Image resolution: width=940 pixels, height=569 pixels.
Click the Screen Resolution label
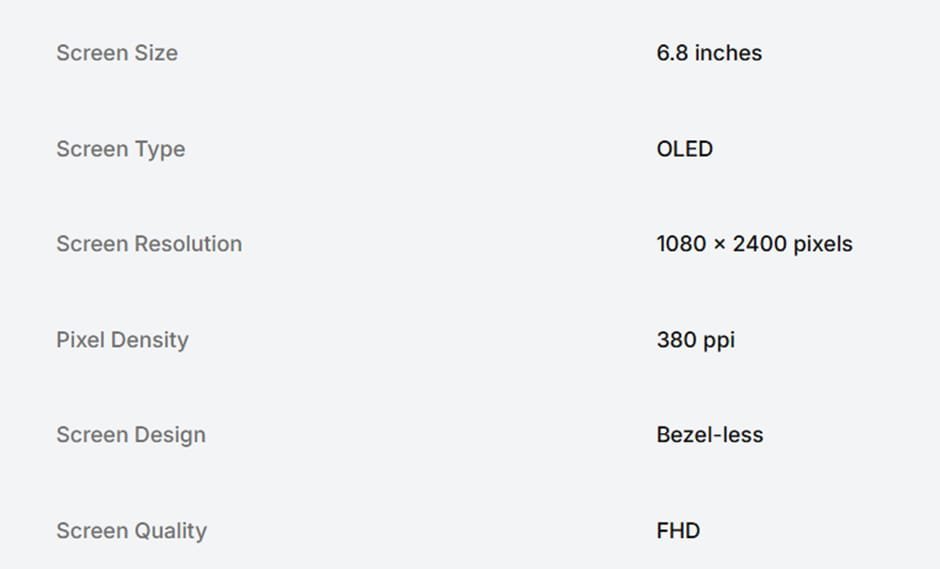149,244
